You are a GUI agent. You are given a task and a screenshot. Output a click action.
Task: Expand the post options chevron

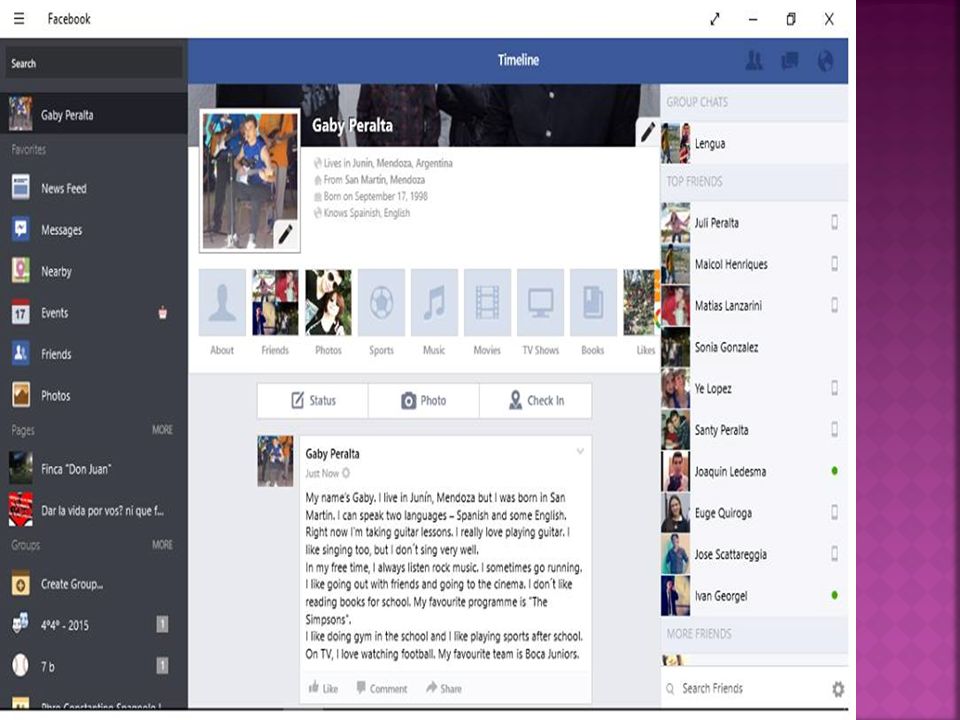coord(580,452)
